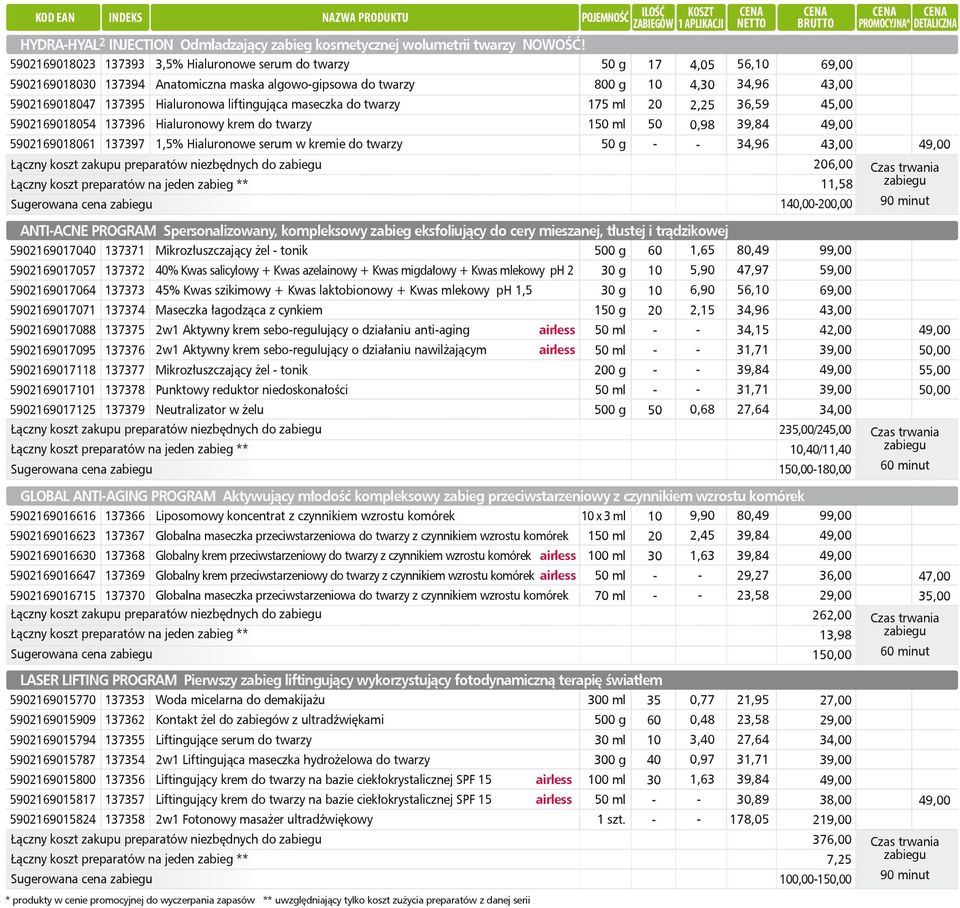Image resolution: width=960 pixels, height=908 pixels.
Task: Click 'Maseczka łagodząca z cynkiem'
Action: tap(239, 310)
